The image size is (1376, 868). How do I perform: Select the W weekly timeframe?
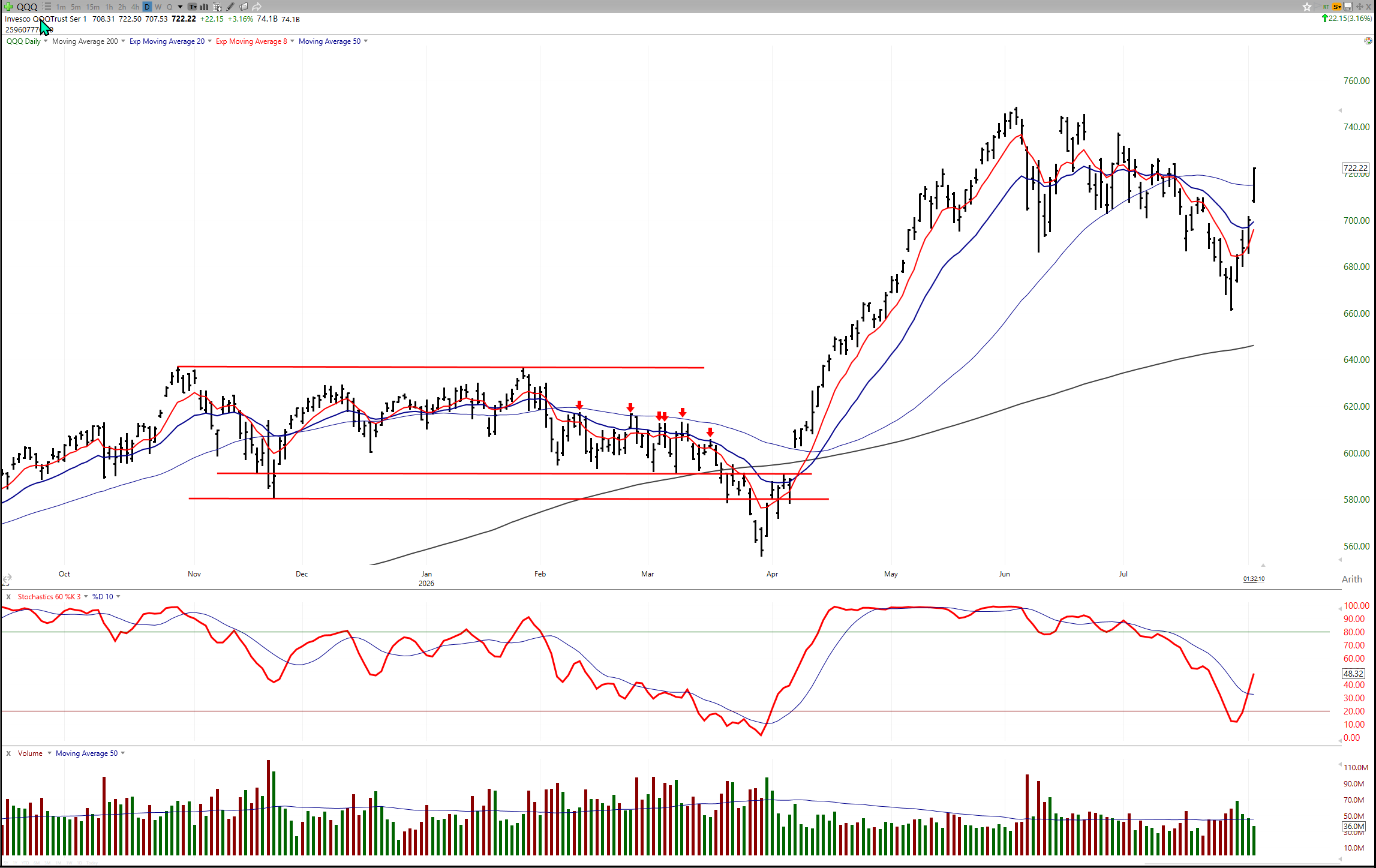158,7
